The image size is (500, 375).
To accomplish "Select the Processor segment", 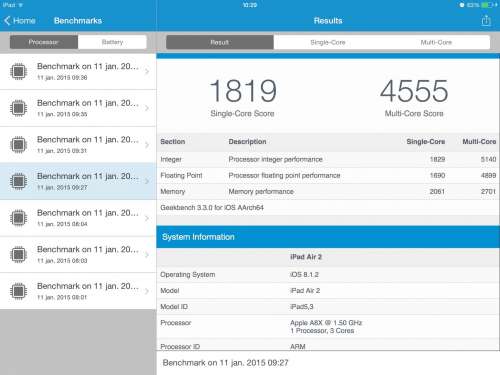I will (x=44, y=42).
